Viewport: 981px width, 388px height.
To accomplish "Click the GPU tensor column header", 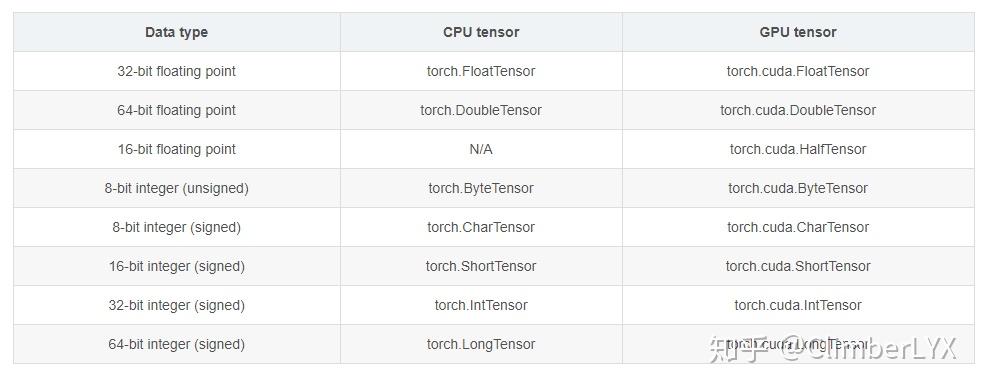I will (x=798, y=32).
